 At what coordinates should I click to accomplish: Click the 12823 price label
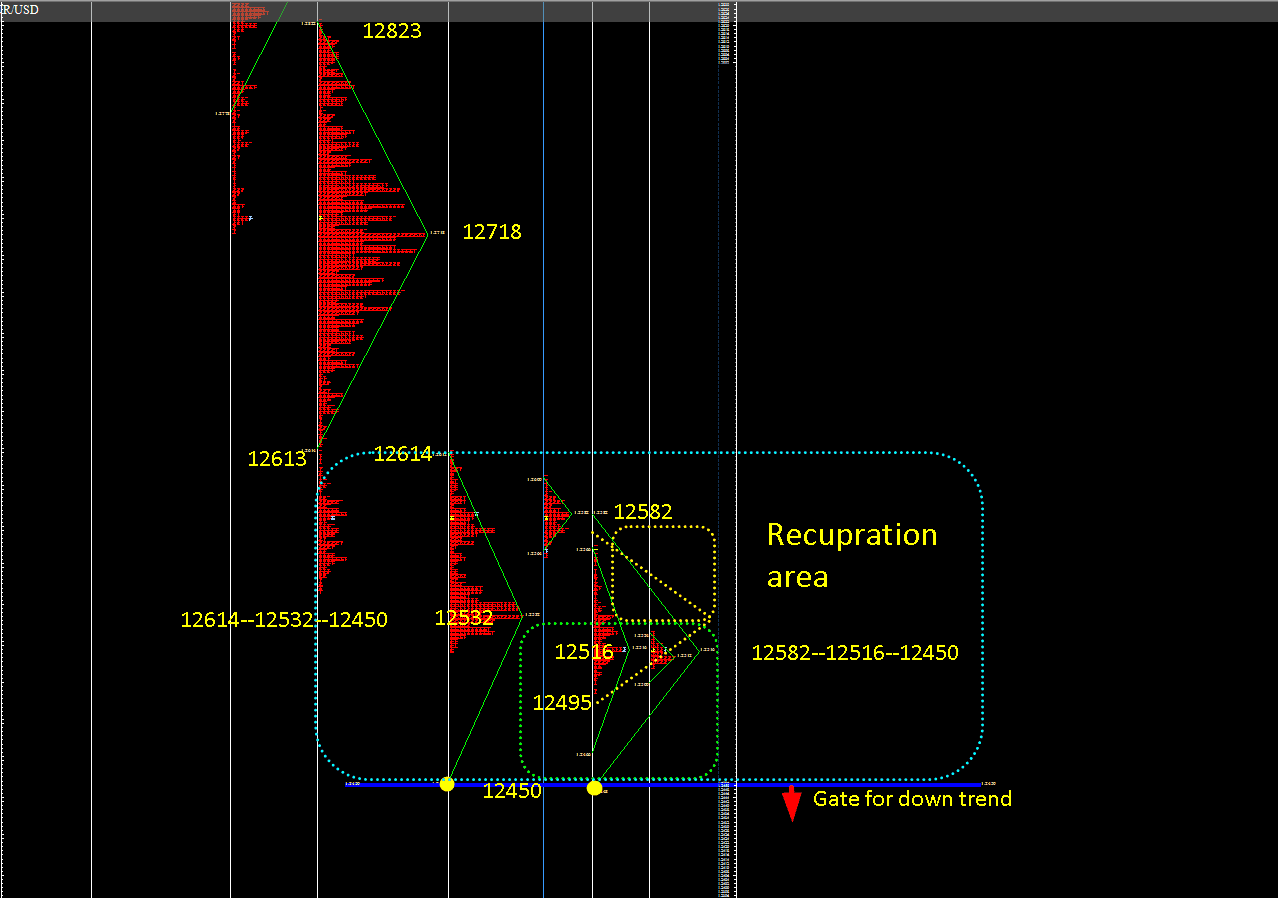(392, 31)
